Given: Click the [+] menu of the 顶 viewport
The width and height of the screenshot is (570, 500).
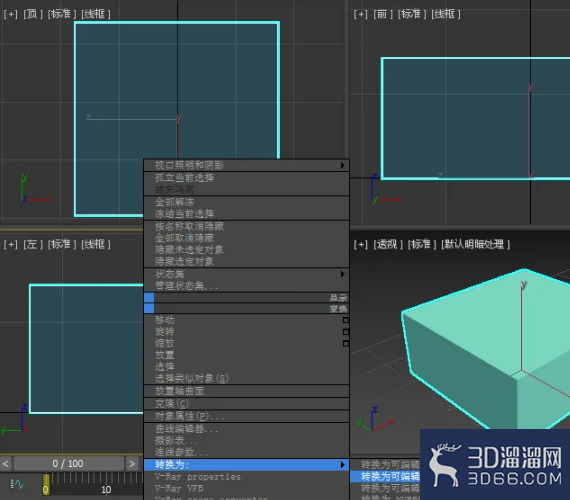Looking at the screenshot, I should [x=11, y=14].
